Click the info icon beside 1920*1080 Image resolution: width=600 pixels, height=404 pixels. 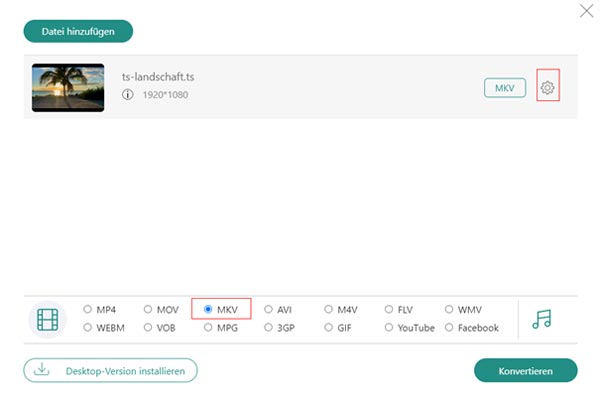tap(128, 94)
